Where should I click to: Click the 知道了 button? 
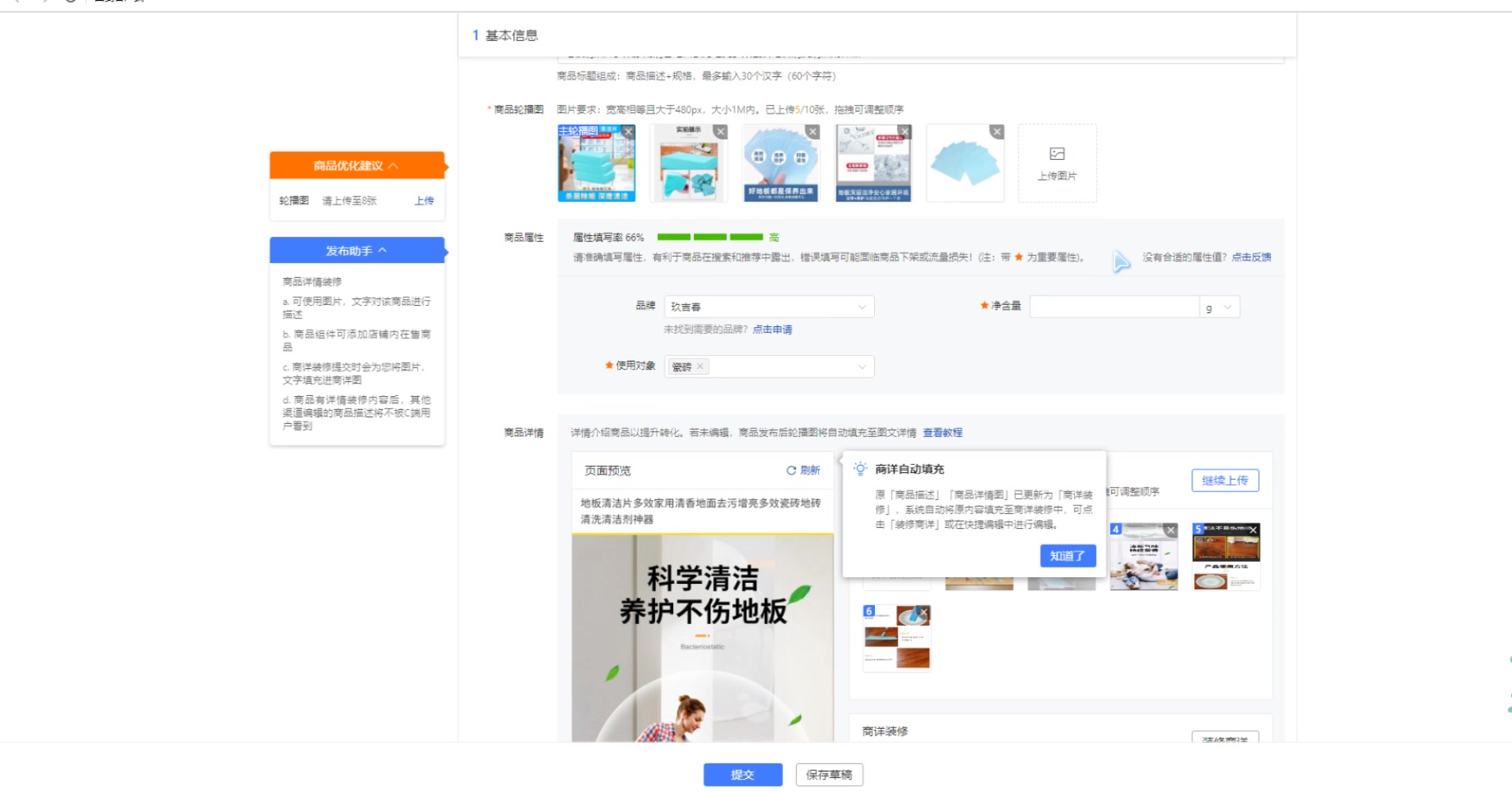[1068, 556]
